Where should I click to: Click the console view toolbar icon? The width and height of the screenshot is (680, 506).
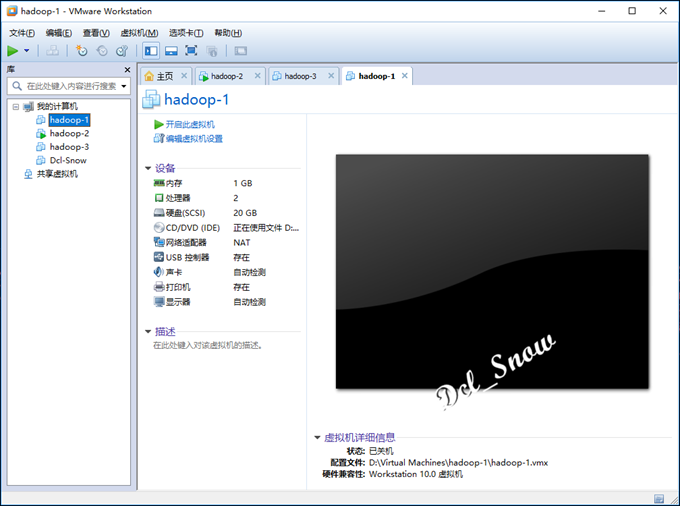tap(241, 51)
